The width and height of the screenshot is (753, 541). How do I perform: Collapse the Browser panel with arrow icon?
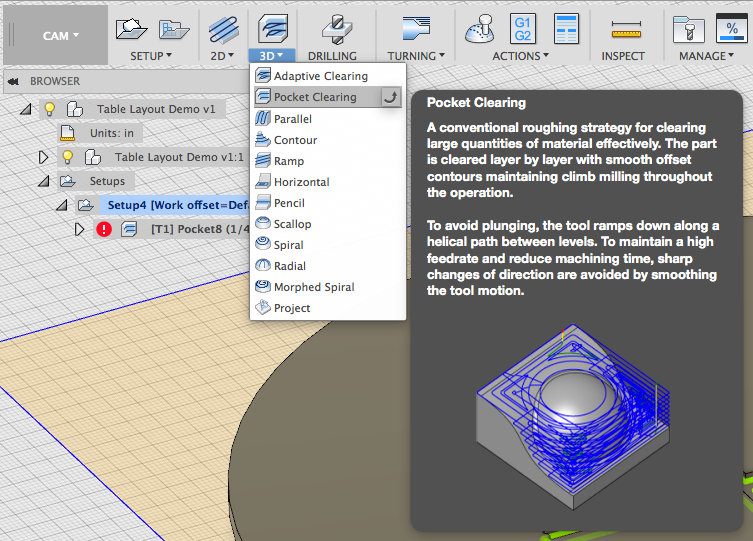pyautogui.click(x=13, y=81)
